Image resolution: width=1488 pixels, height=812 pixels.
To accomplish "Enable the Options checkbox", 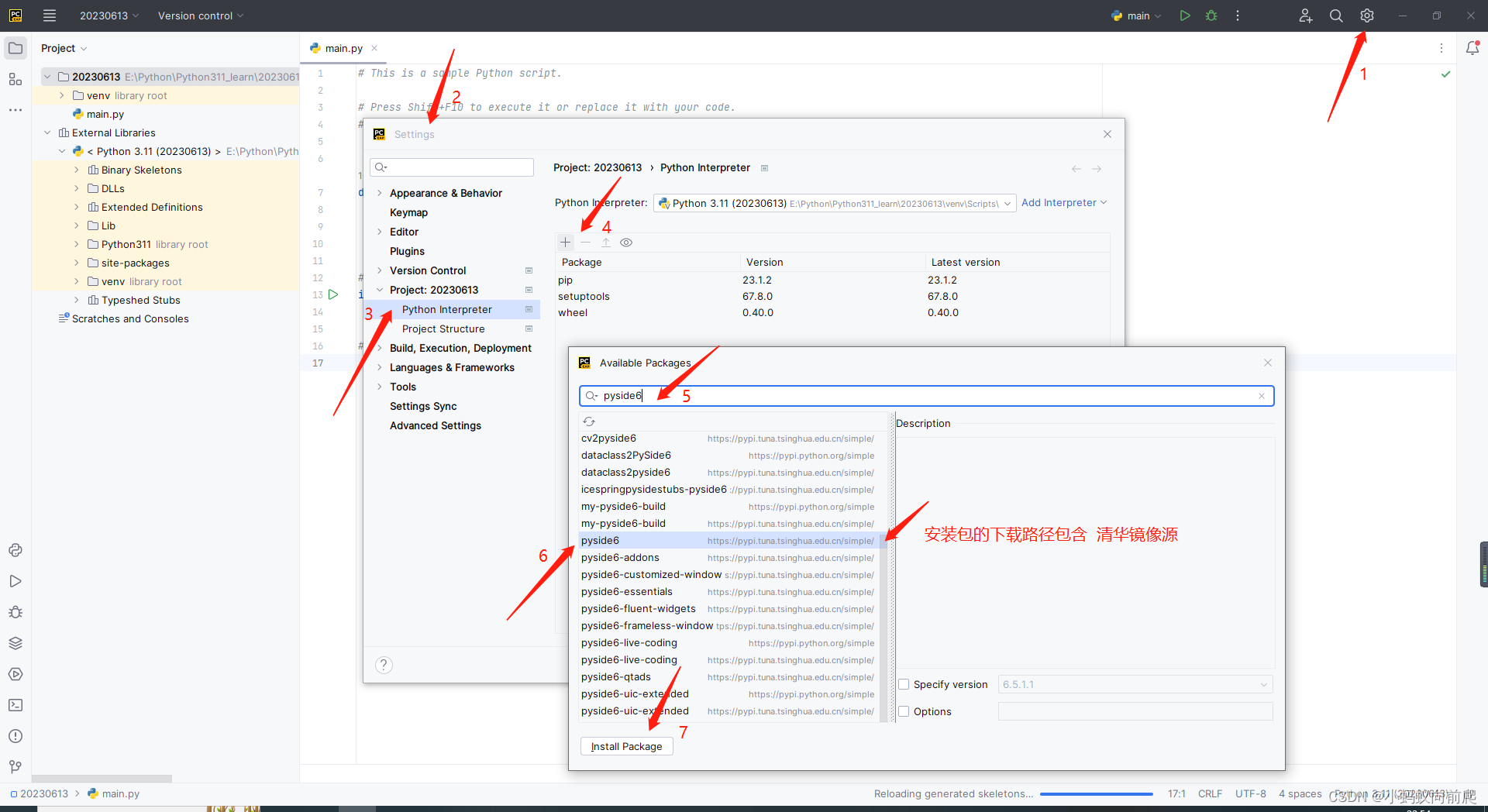I will point(904,711).
